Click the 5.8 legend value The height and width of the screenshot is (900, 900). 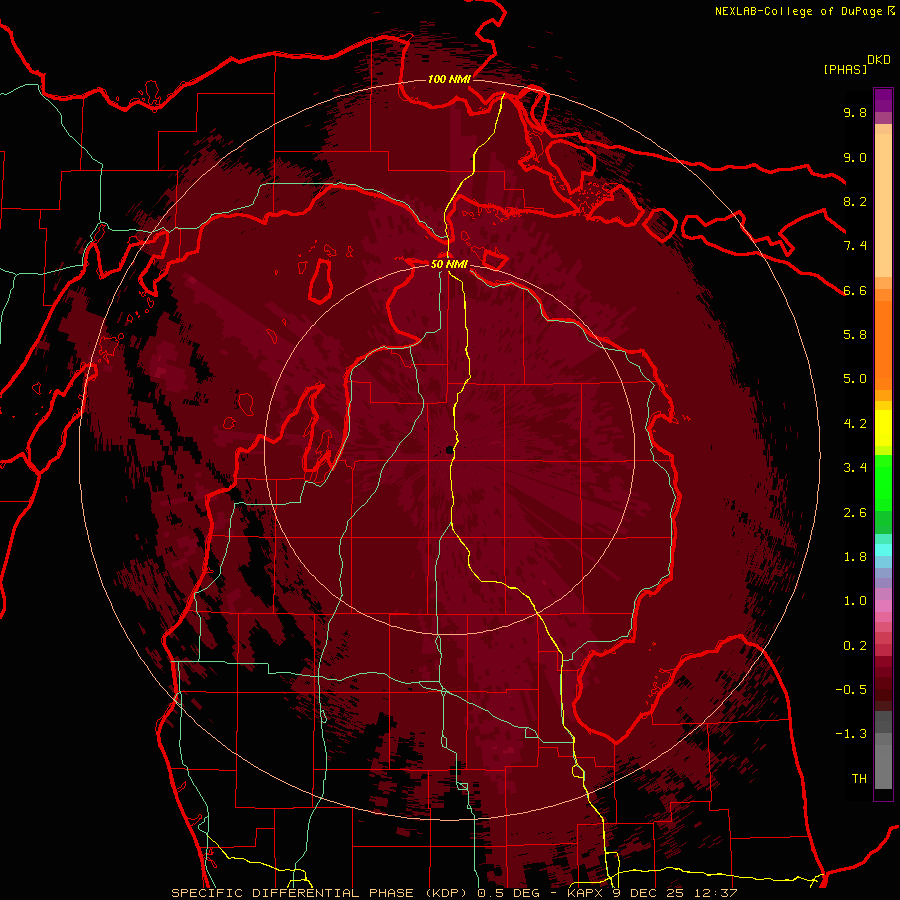point(855,335)
